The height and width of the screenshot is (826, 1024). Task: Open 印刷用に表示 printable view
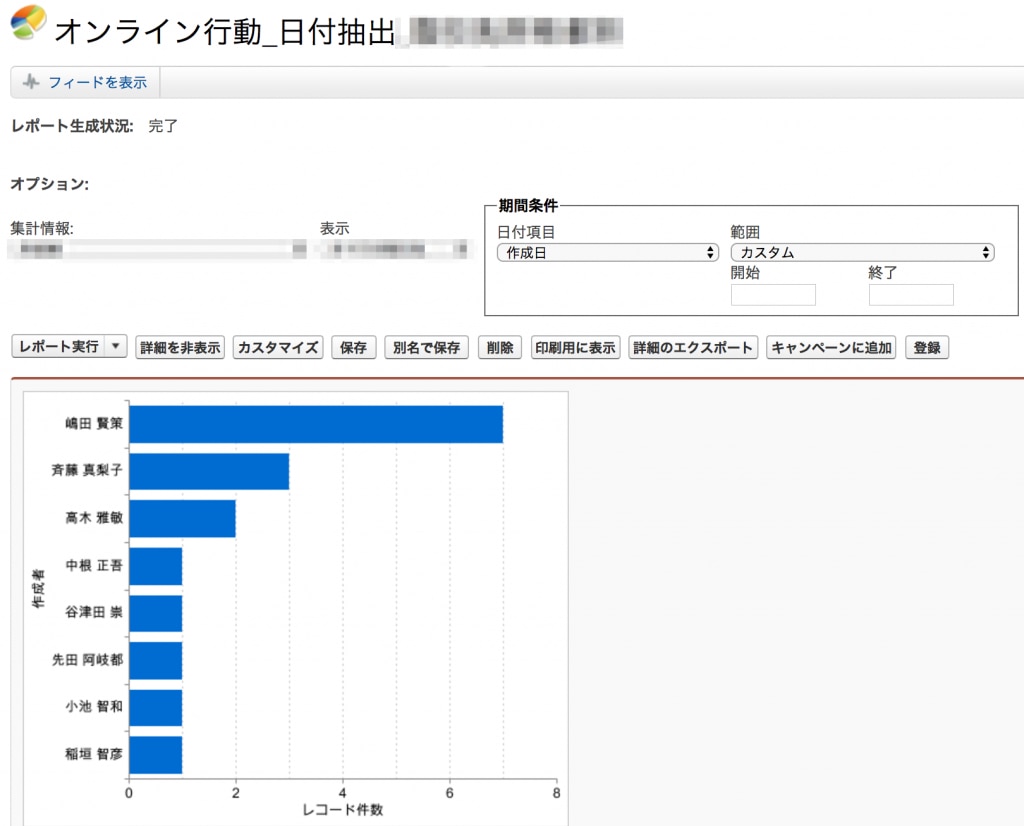pyautogui.click(x=575, y=347)
